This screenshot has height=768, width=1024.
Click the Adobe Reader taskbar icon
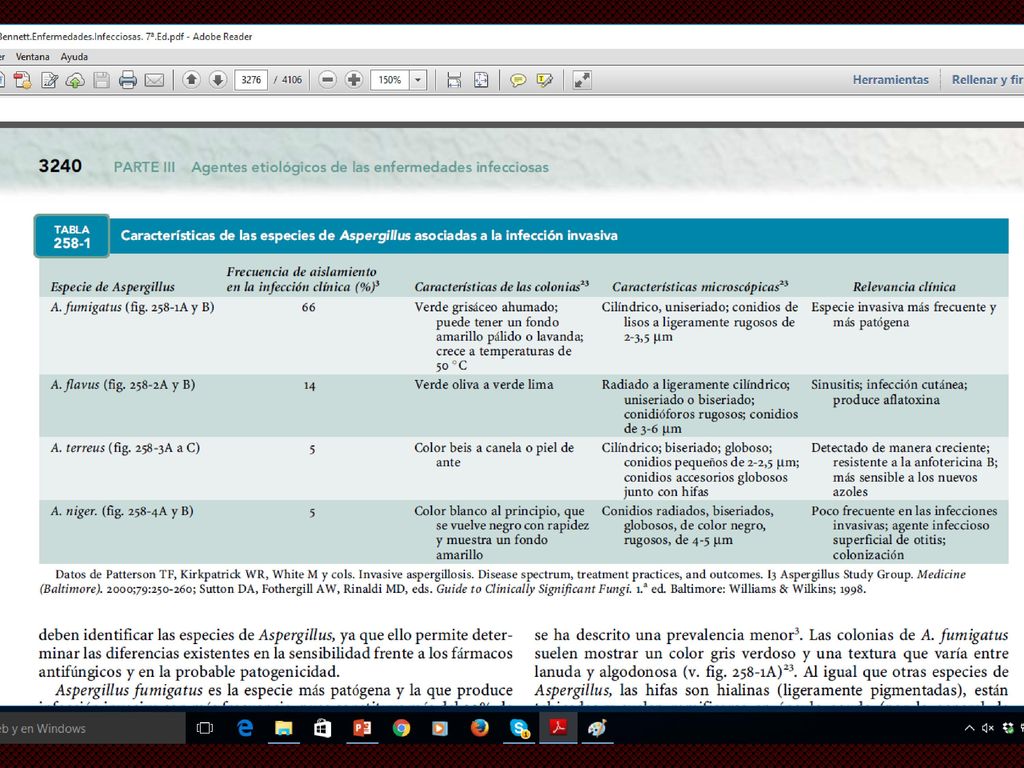pyautogui.click(x=558, y=728)
